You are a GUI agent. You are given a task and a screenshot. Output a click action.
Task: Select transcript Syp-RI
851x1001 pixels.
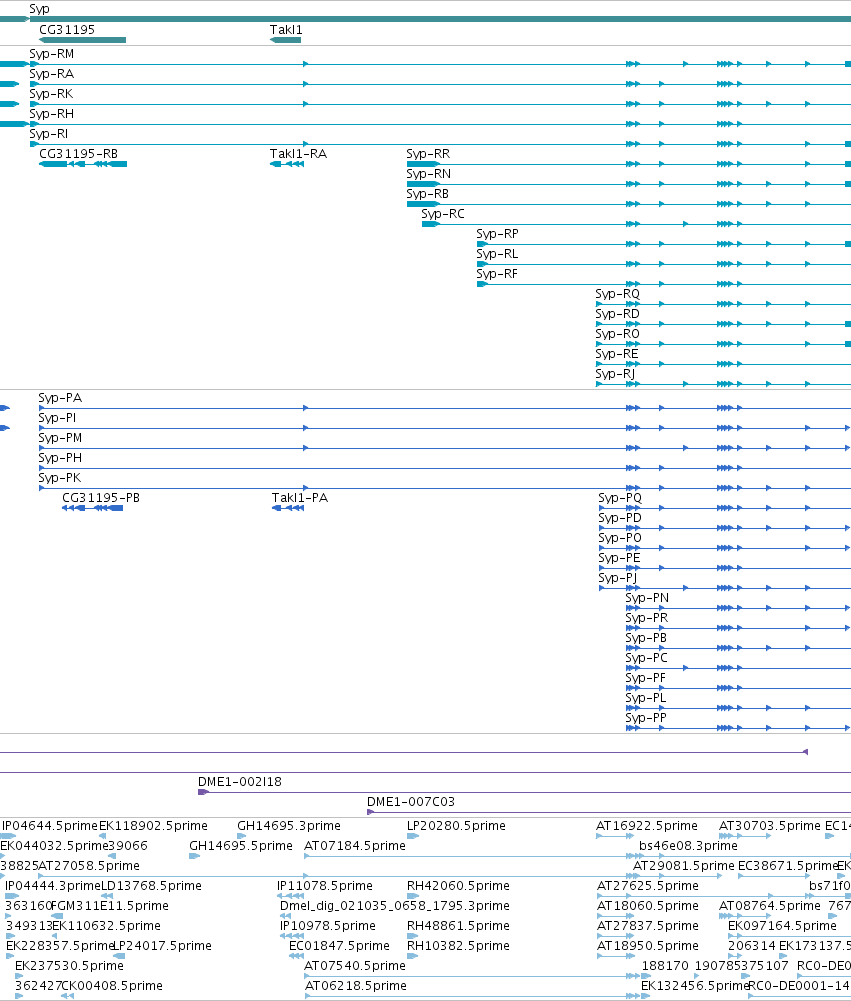(x=49, y=134)
